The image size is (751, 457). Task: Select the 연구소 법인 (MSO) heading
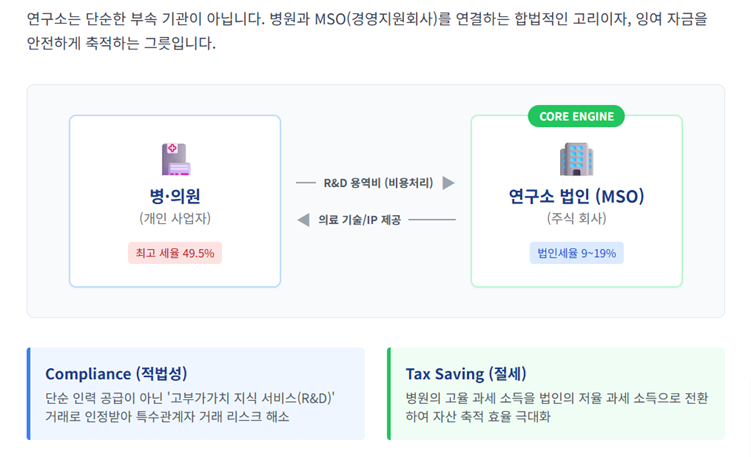pyautogui.click(x=576, y=196)
